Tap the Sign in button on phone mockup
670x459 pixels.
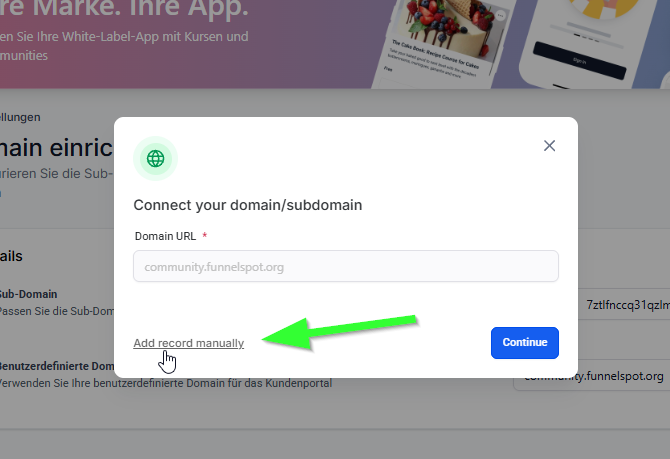pyautogui.click(x=579, y=61)
